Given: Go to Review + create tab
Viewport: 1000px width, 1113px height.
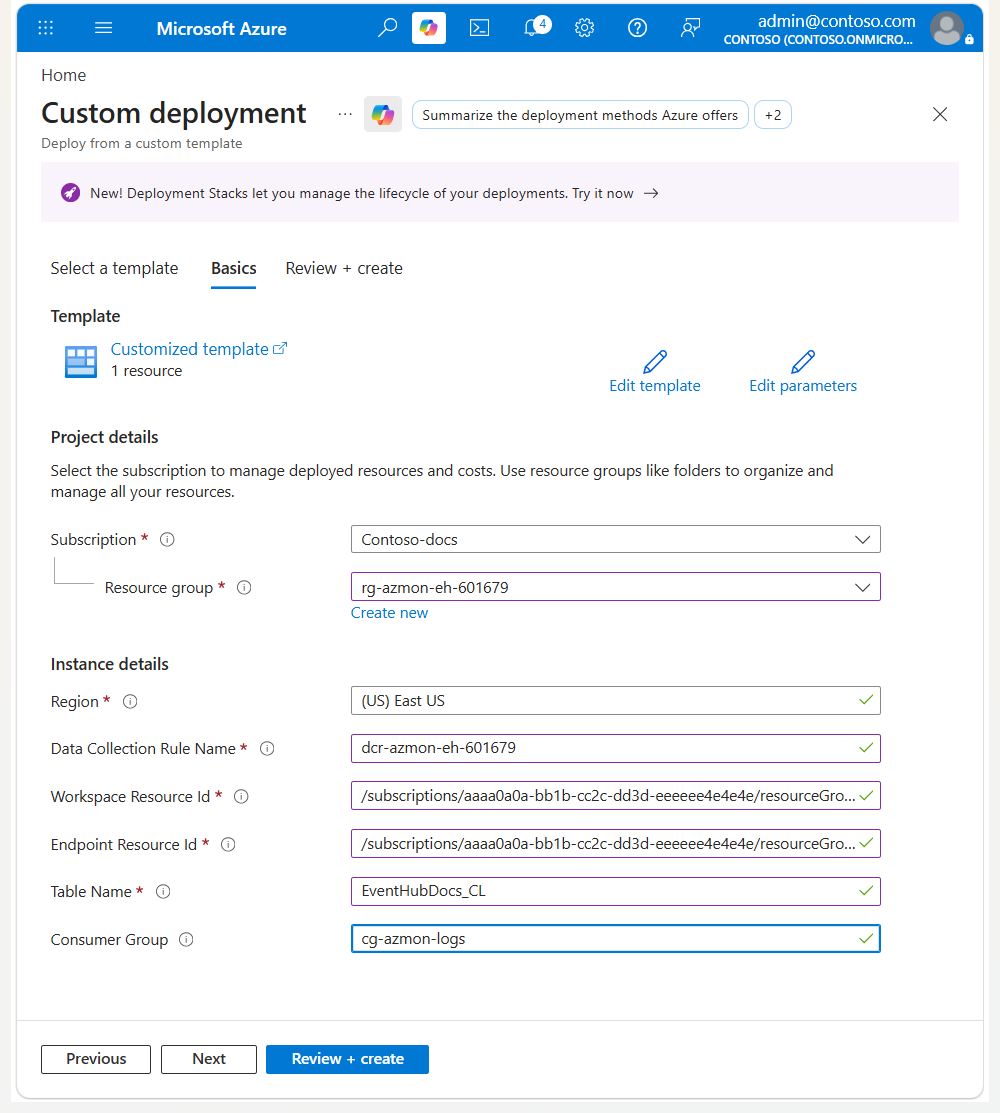Looking at the screenshot, I should point(344,268).
